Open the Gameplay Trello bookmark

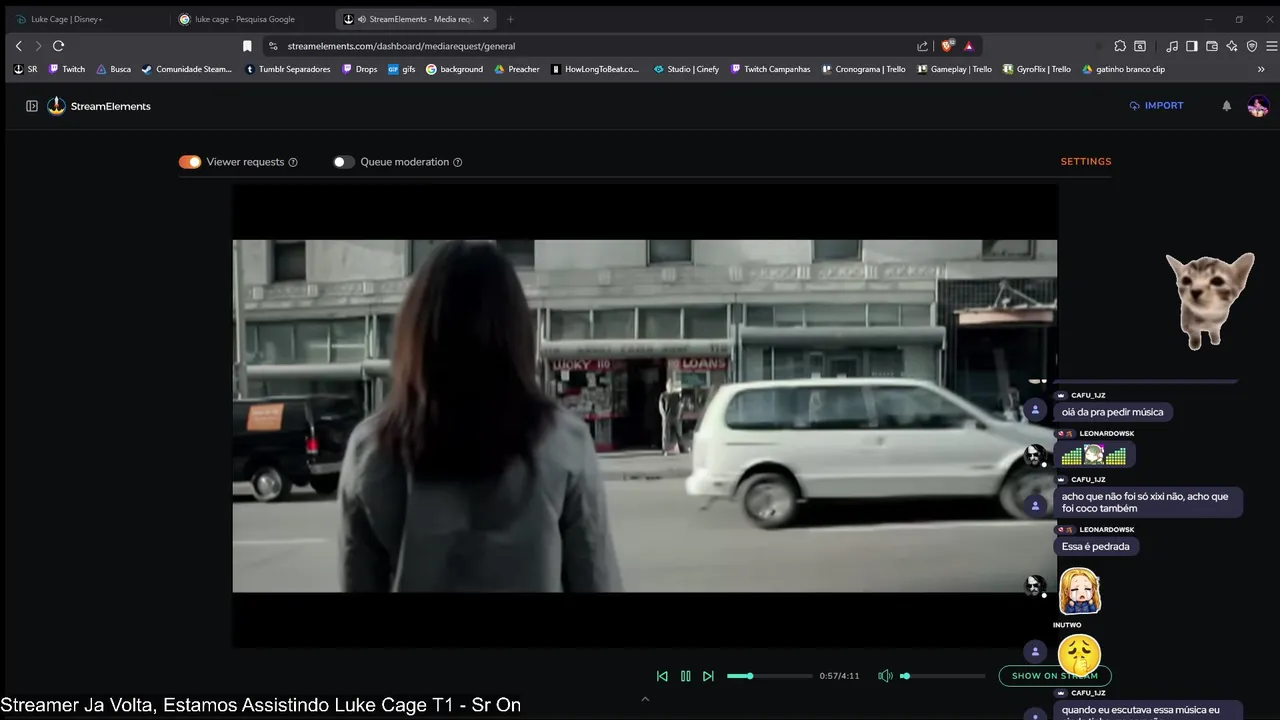(955, 69)
